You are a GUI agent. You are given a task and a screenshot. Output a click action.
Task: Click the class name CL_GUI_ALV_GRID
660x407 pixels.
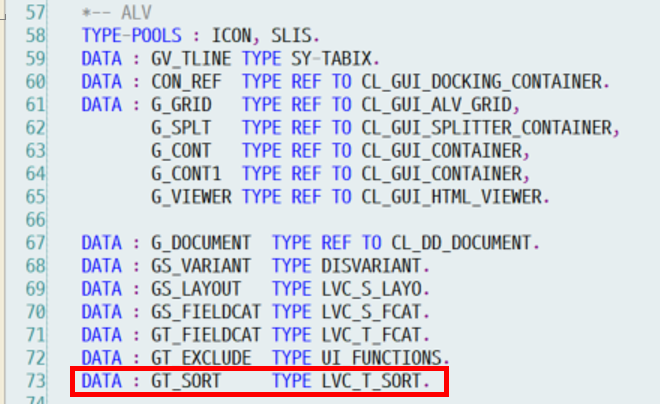(436, 105)
